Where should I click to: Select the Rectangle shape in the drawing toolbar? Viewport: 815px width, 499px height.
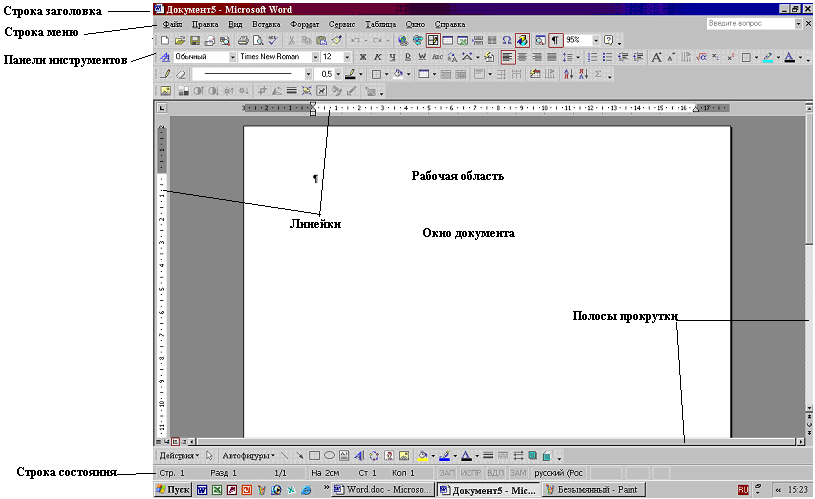(x=314, y=454)
